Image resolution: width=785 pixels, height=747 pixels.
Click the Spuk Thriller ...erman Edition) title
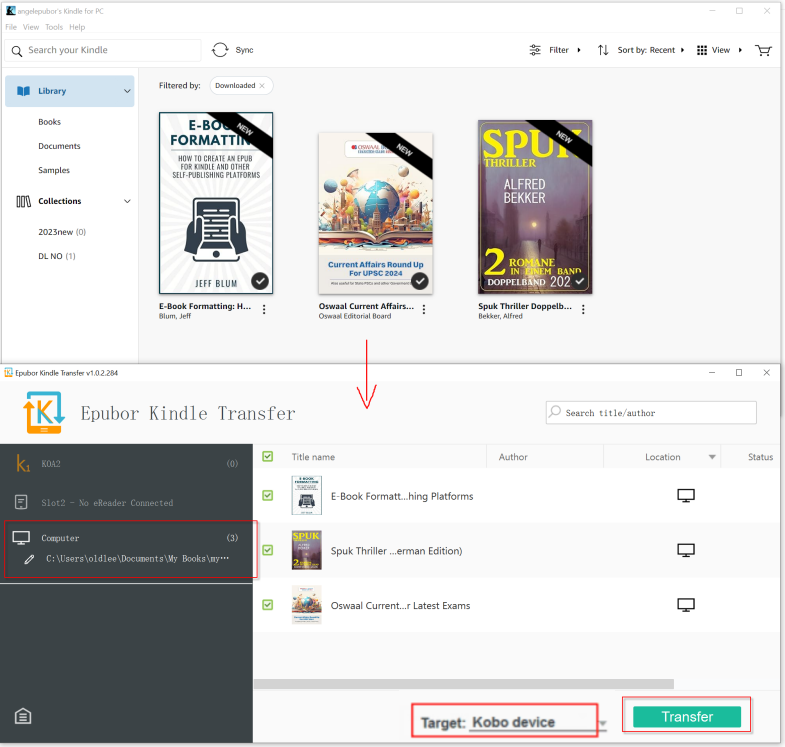[x=397, y=551]
